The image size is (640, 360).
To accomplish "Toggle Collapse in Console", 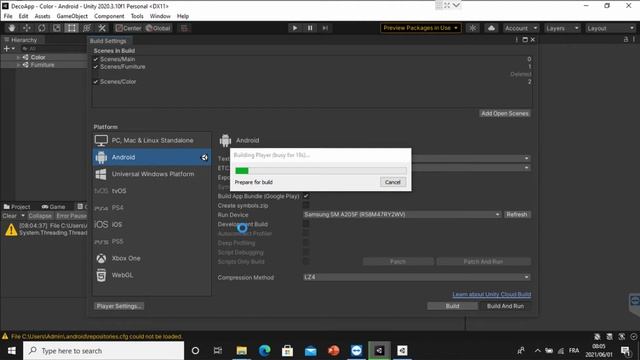I will [40, 216].
